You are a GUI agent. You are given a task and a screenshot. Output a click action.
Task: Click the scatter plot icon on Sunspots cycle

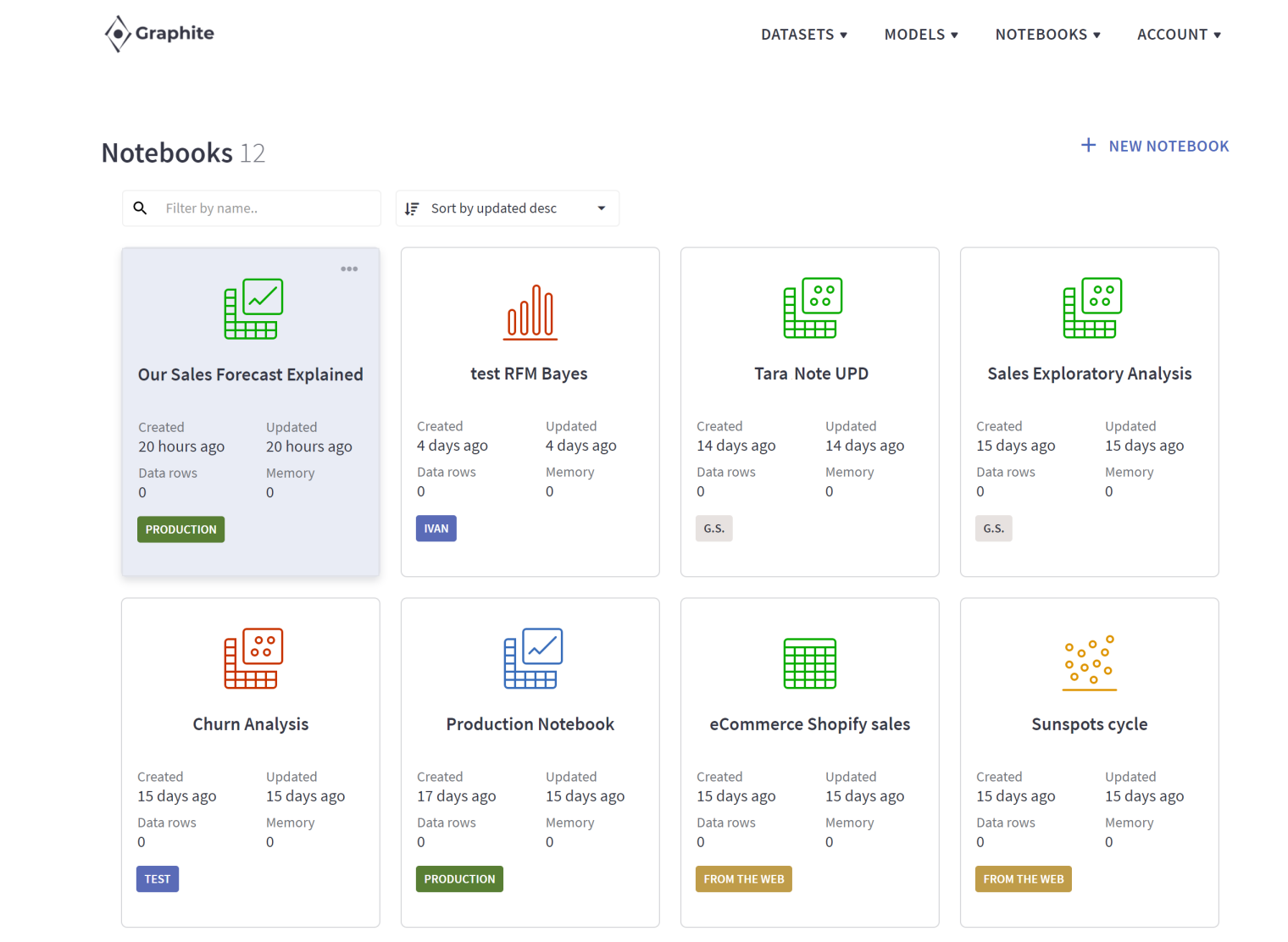[x=1089, y=662]
